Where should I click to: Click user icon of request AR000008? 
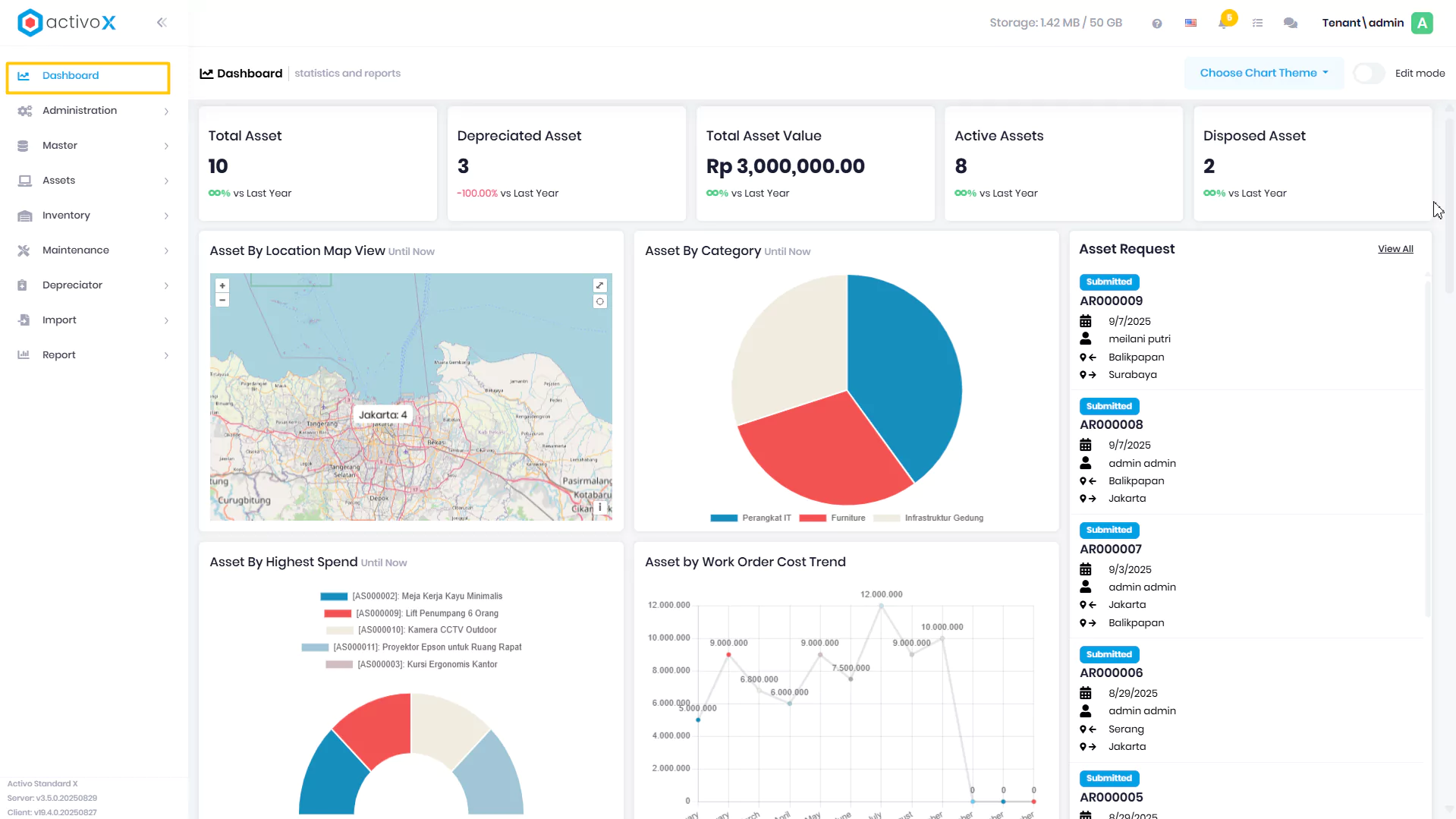[1086, 463]
